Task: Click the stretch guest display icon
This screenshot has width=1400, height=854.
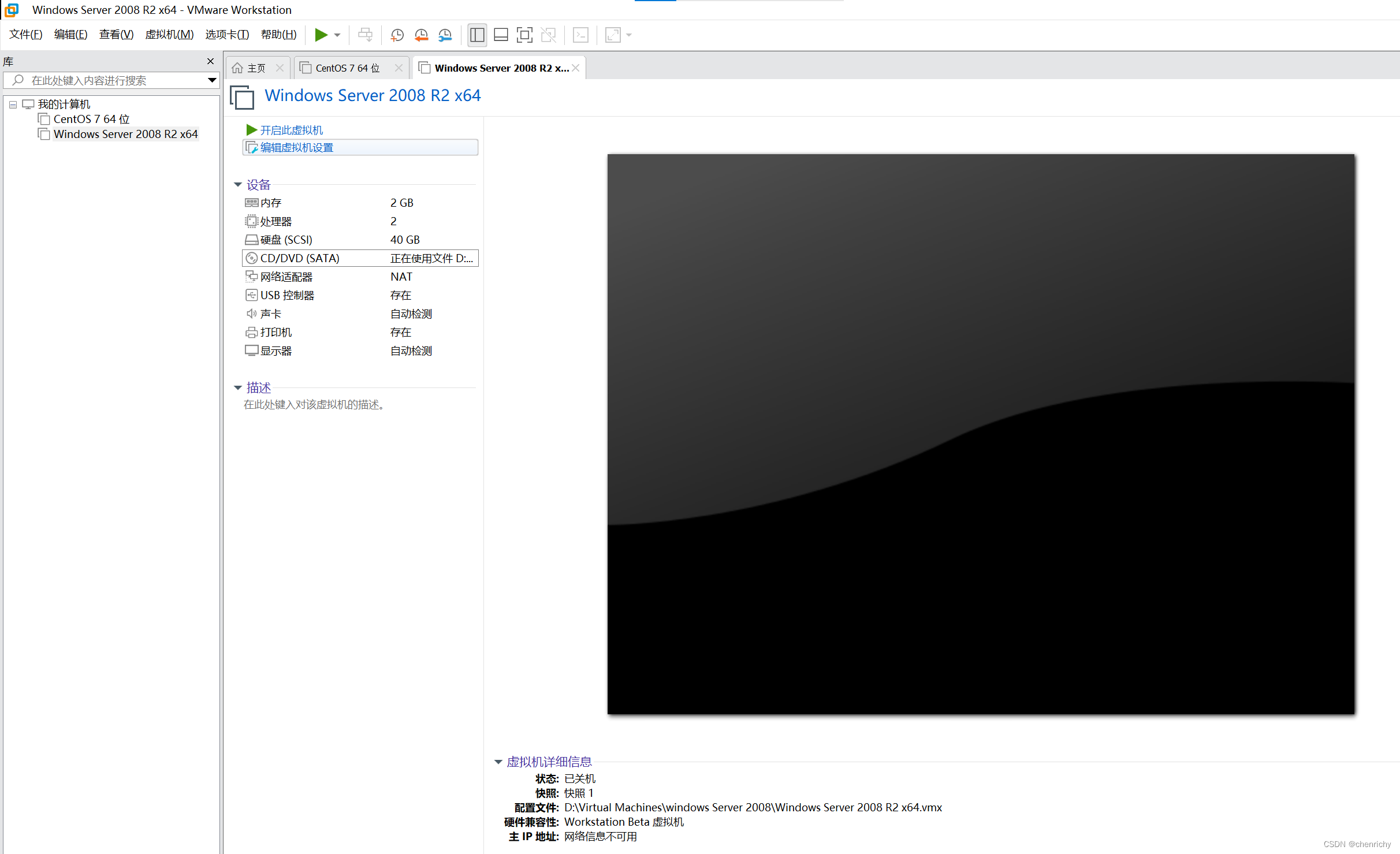Action: (613, 35)
